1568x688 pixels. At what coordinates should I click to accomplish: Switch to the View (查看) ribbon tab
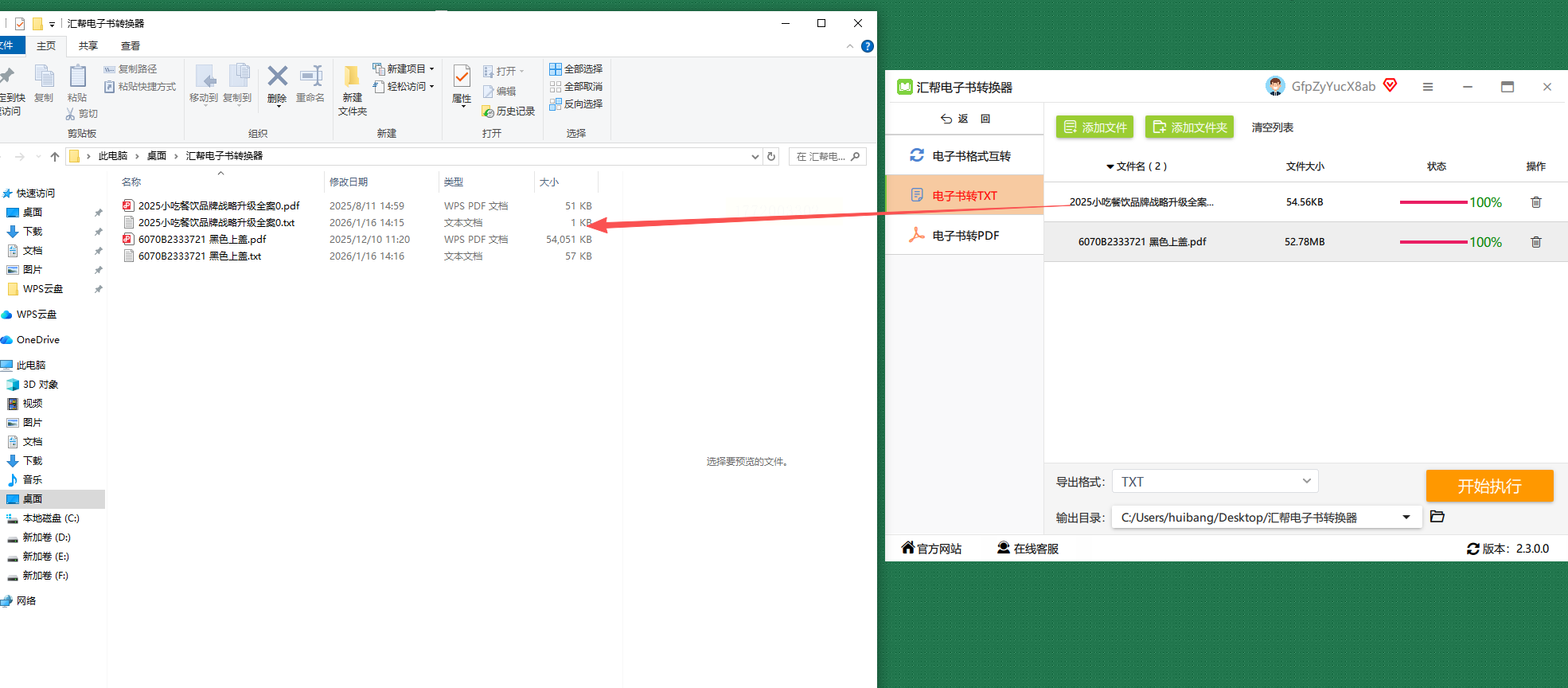pos(131,46)
